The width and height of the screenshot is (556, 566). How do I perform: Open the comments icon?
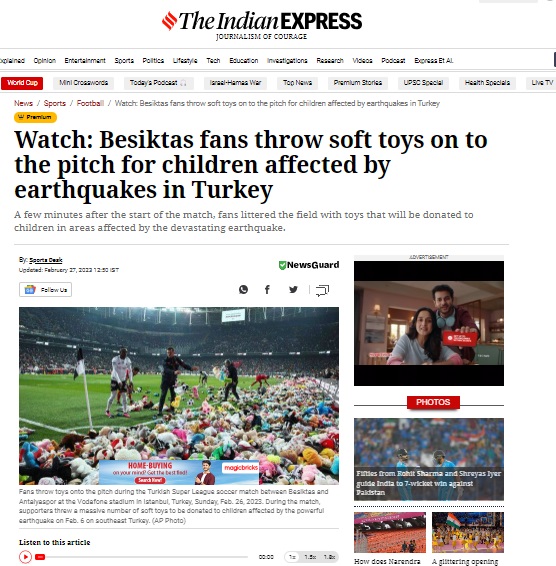tap(322, 290)
